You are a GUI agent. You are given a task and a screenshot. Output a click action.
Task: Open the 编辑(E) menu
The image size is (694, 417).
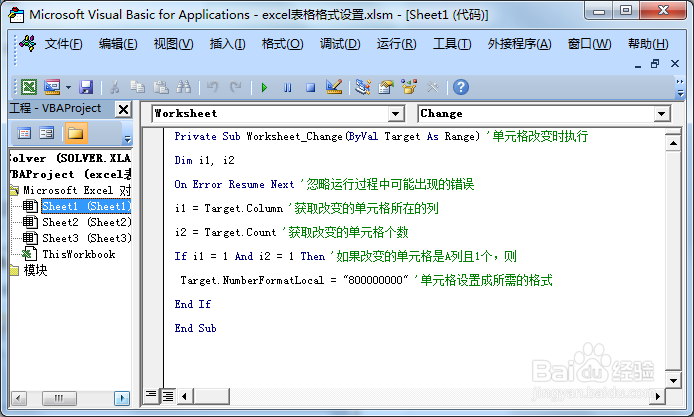pos(118,44)
